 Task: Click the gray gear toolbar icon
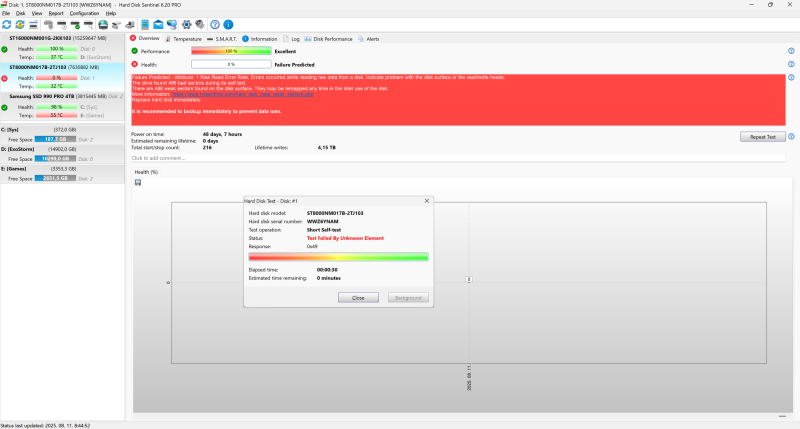[200, 24]
